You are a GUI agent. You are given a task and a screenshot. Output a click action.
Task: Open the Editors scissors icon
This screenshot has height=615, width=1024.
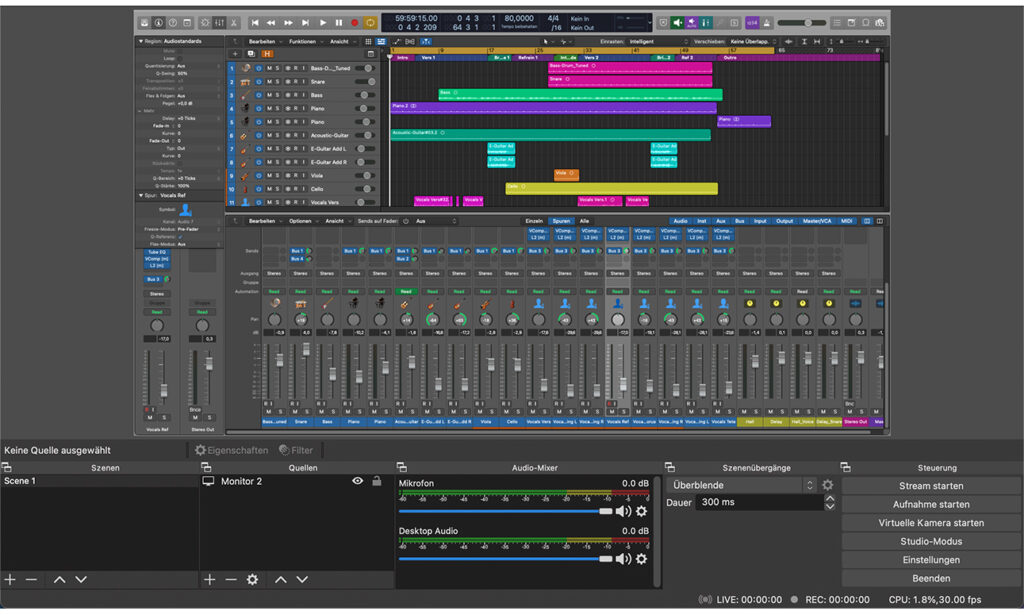pos(234,23)
